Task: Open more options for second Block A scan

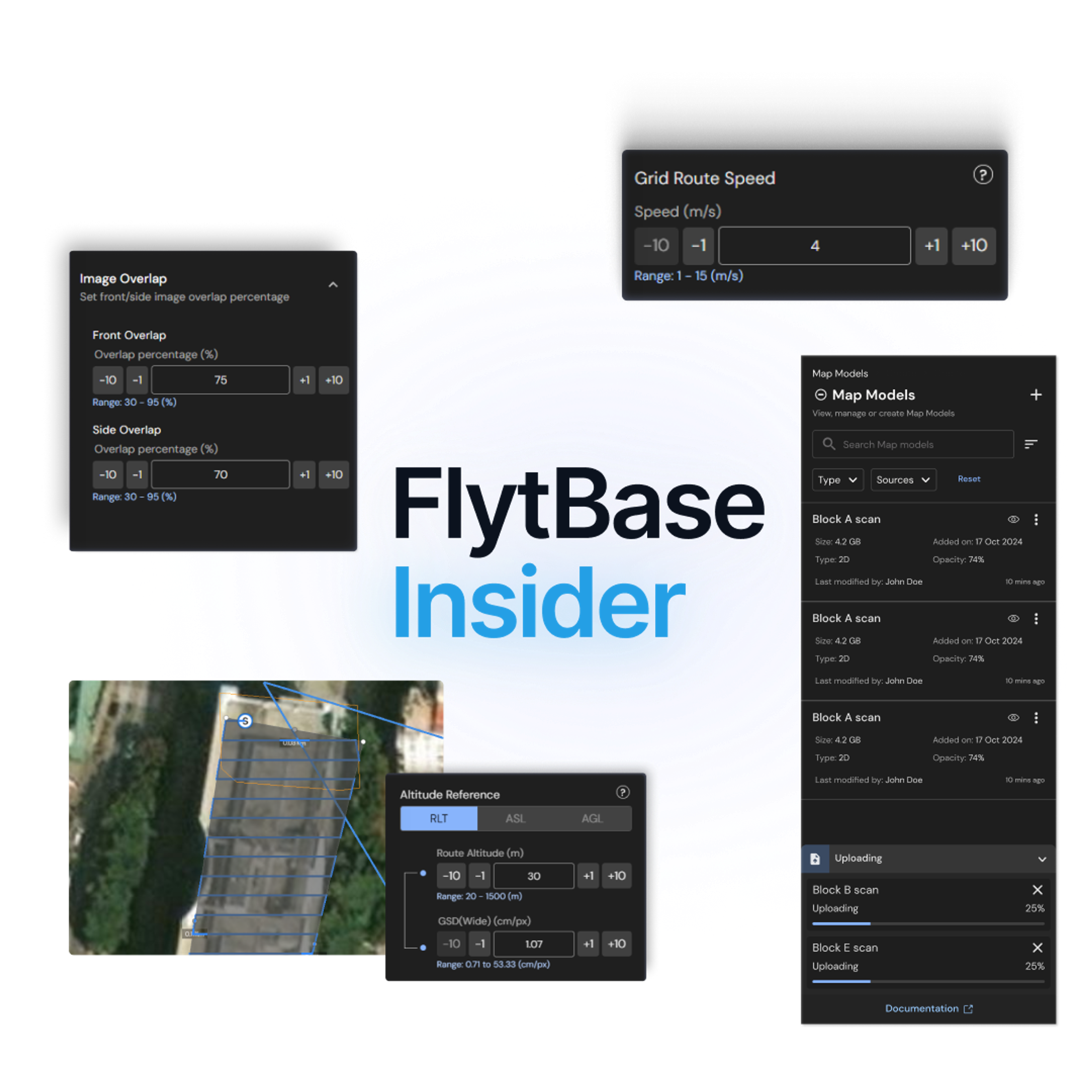Action: click(1036, 618)
